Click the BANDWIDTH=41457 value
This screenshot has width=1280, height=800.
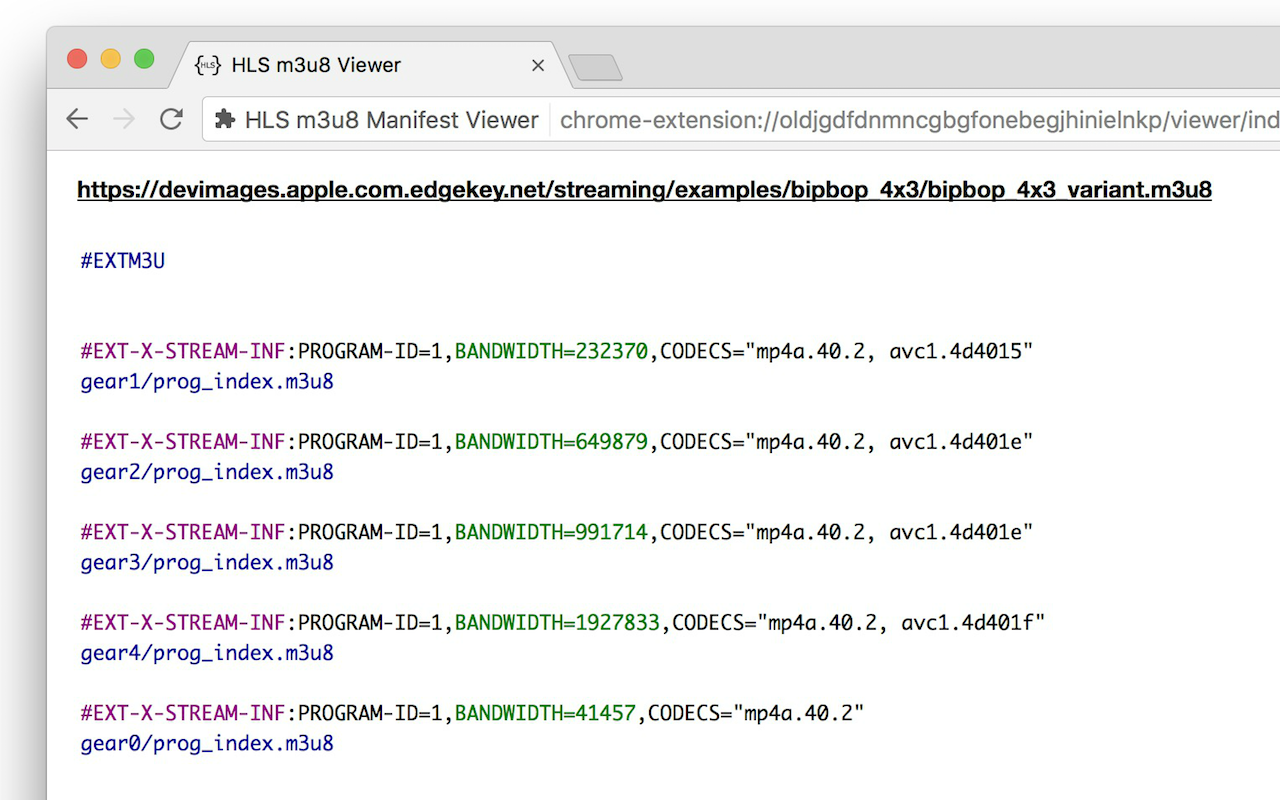(545, 713)
